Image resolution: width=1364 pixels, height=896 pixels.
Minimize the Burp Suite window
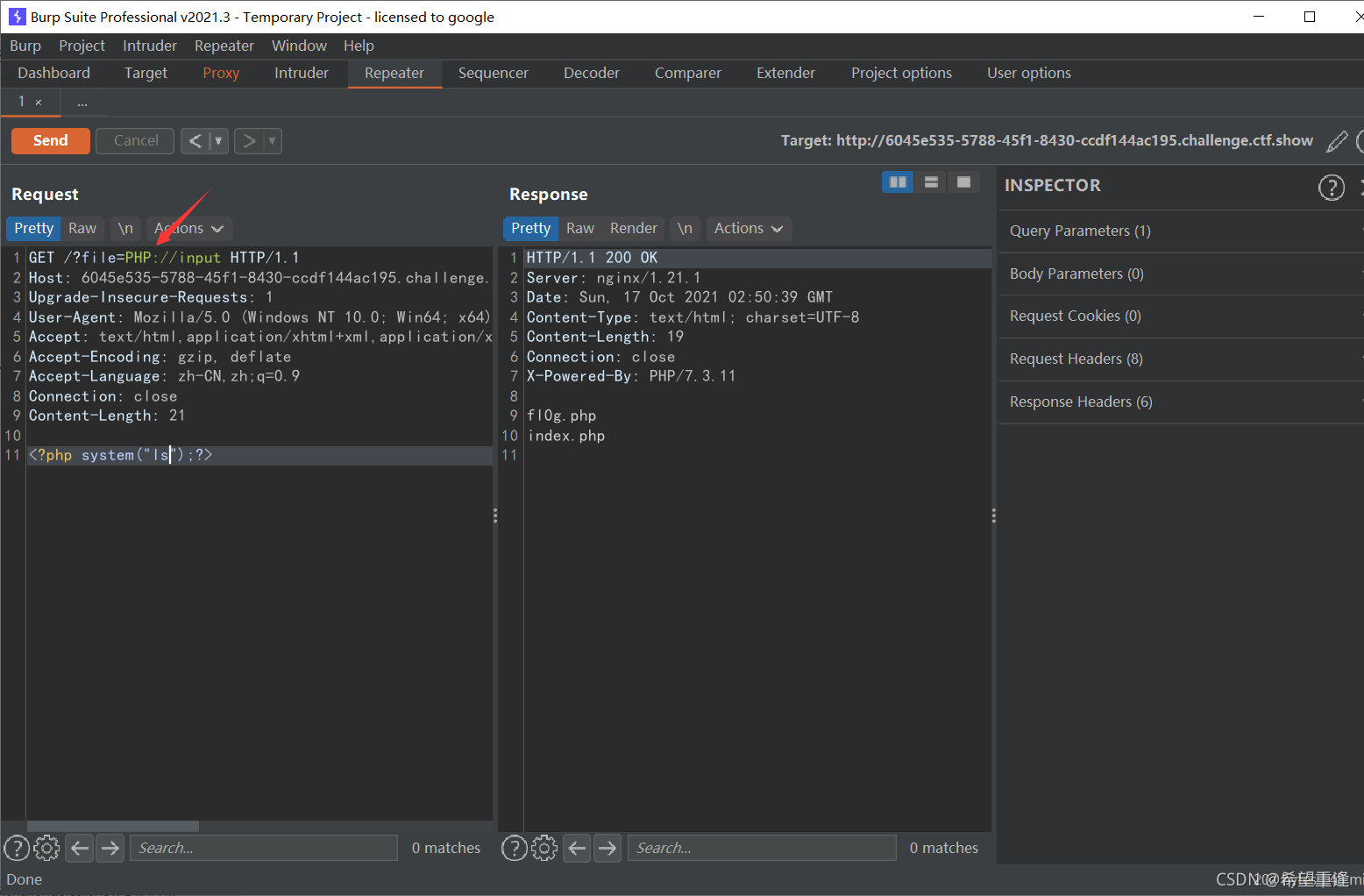click(x=1259, y=17)
